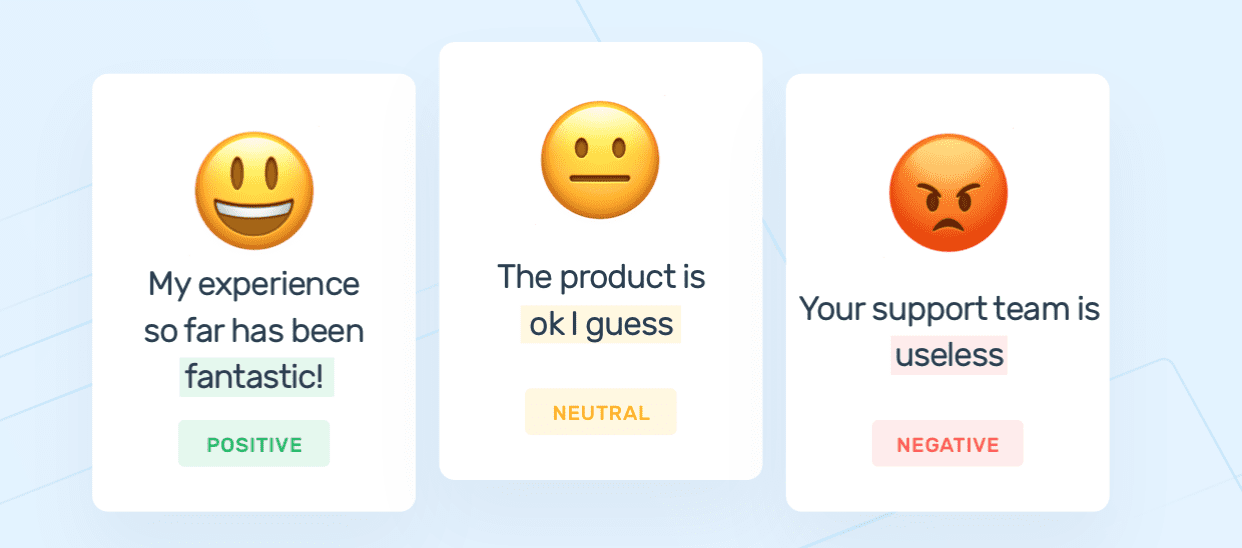Click the highlighted word "fantastic!"
The image size is (1242, 548).
point(256,377)
